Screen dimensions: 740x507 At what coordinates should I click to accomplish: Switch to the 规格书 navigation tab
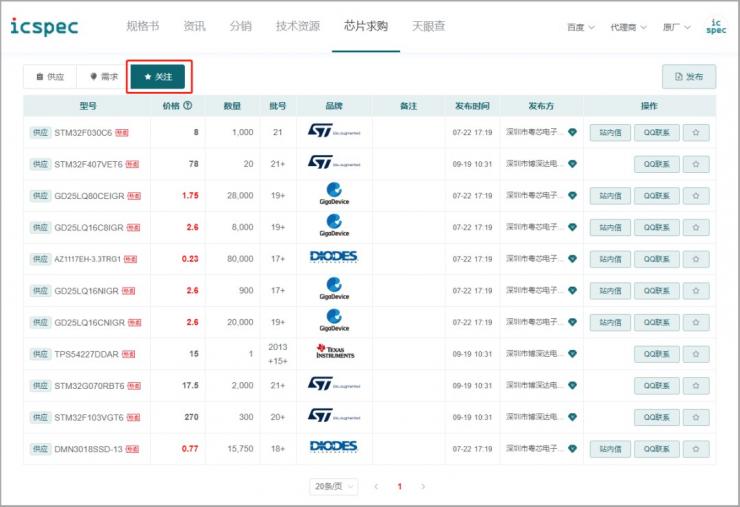143,26
